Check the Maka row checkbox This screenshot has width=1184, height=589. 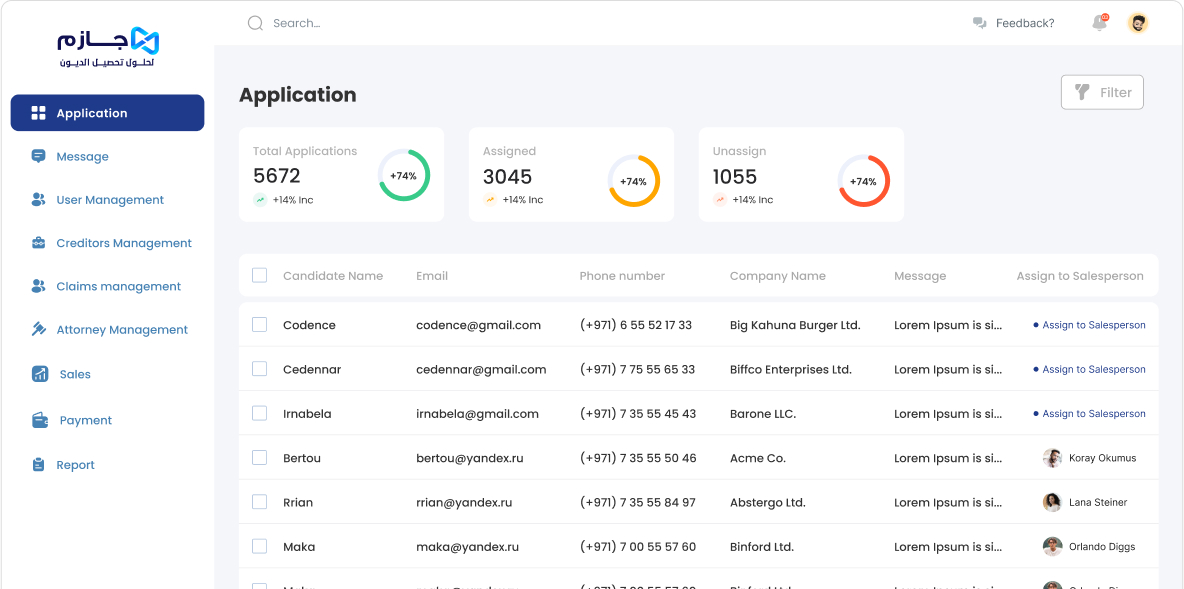coord(260,547)
